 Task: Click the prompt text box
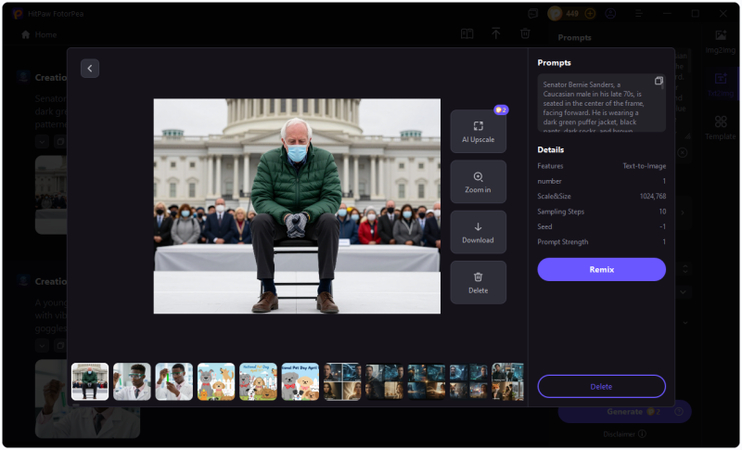(x=601, y=103)
